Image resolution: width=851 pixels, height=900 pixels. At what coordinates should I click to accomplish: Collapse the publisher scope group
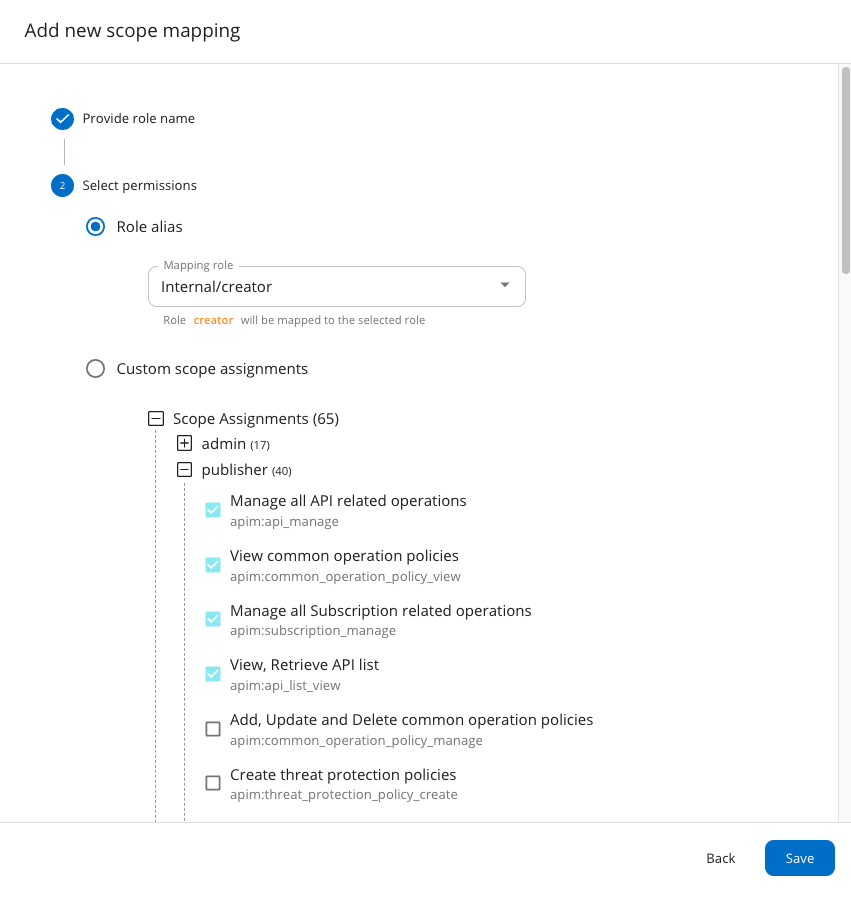click(x=184, y=469)
